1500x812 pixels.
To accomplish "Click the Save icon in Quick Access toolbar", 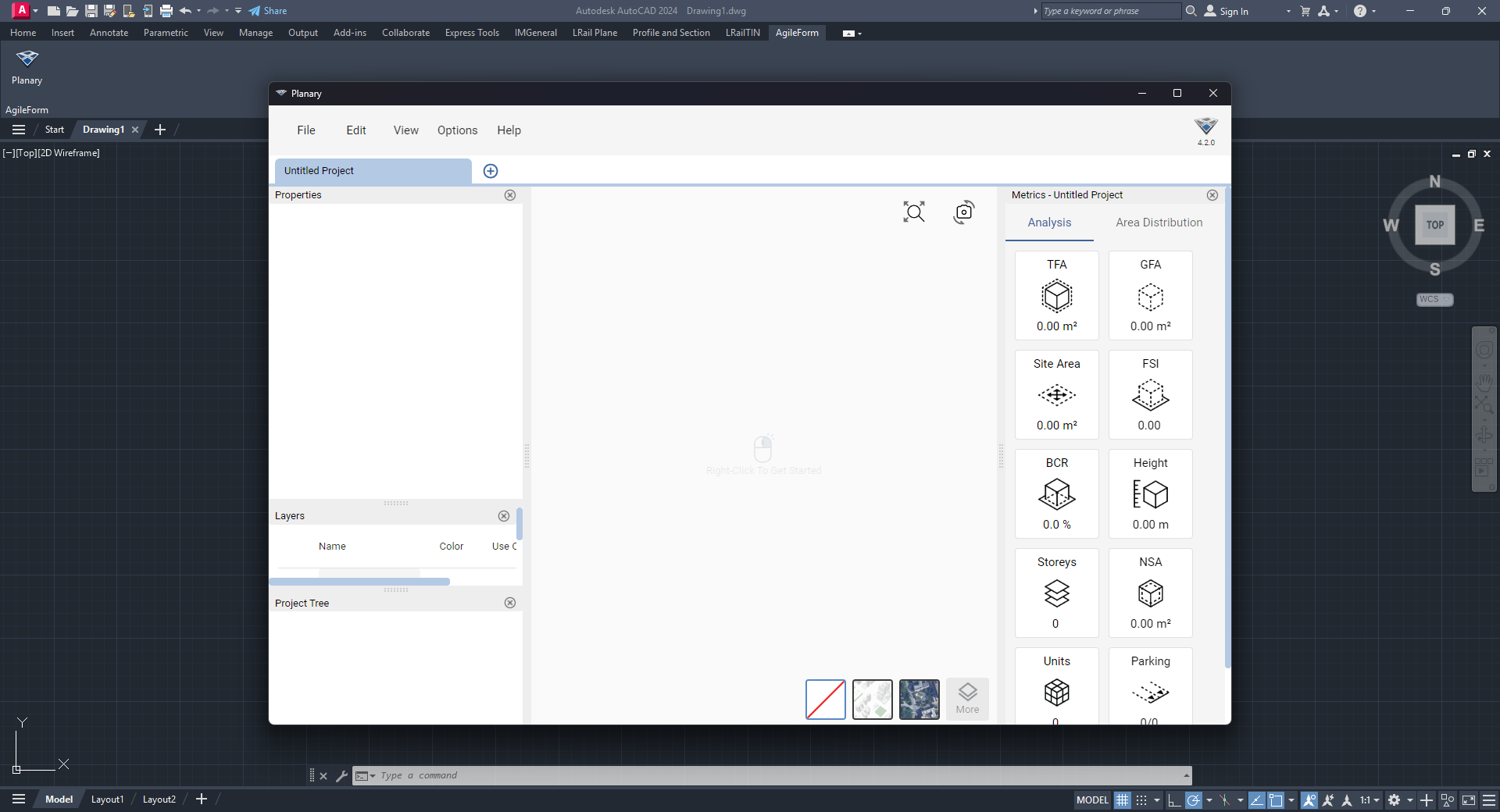I will pos(91,11).
